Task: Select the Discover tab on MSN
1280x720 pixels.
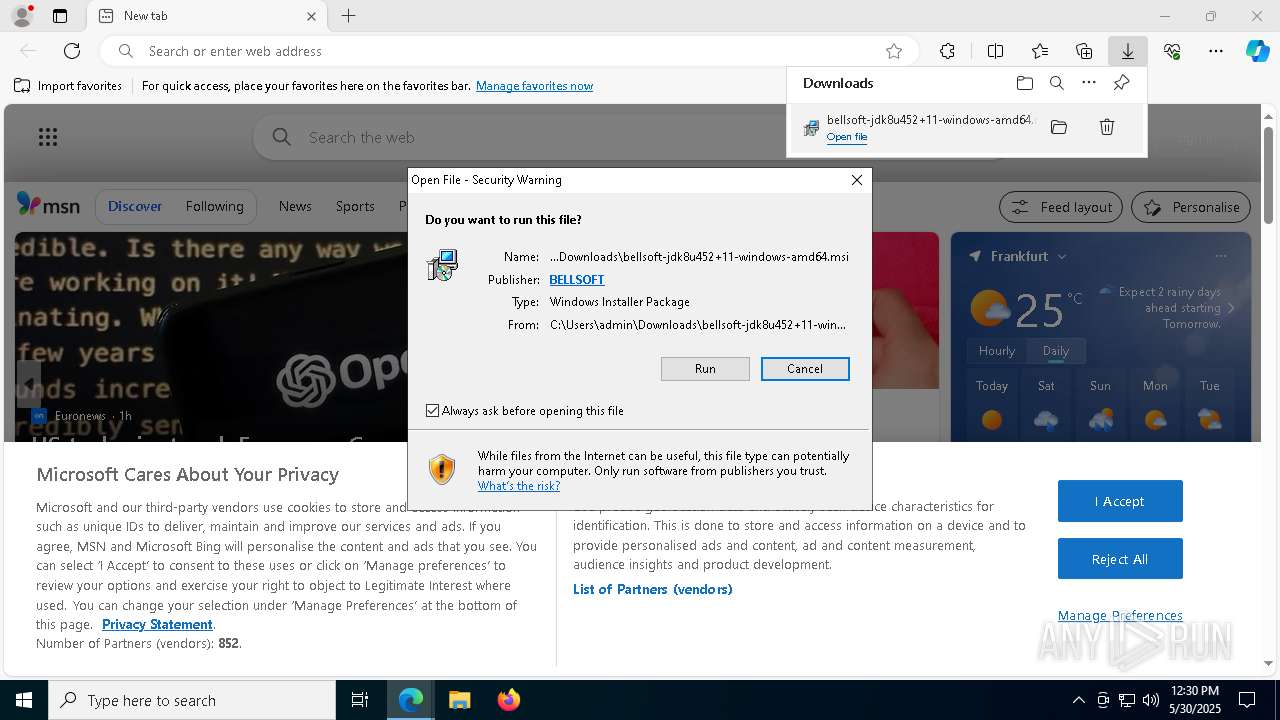Action: coord(135,206)
